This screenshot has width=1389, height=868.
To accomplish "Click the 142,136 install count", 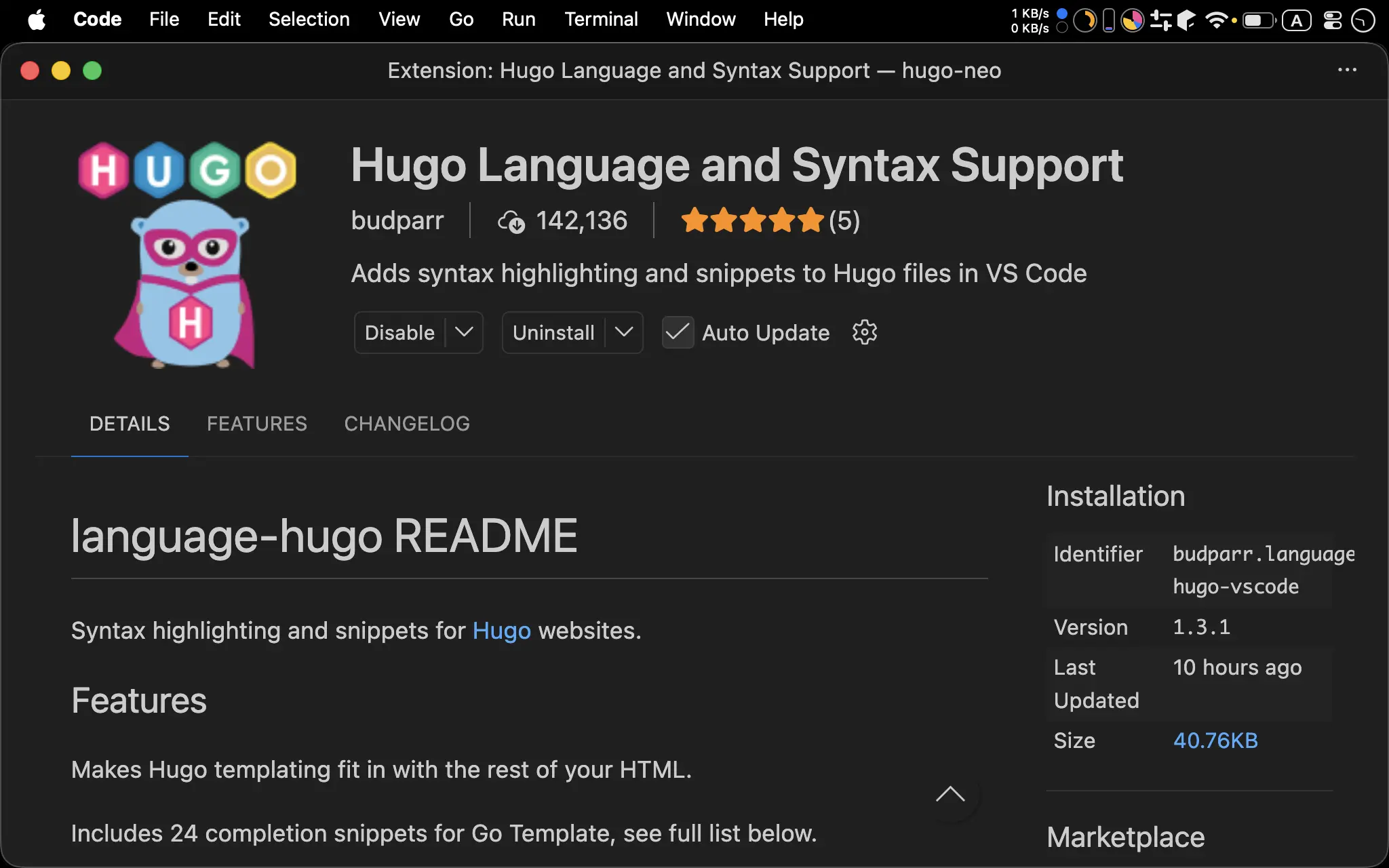I will click(582, 221).
